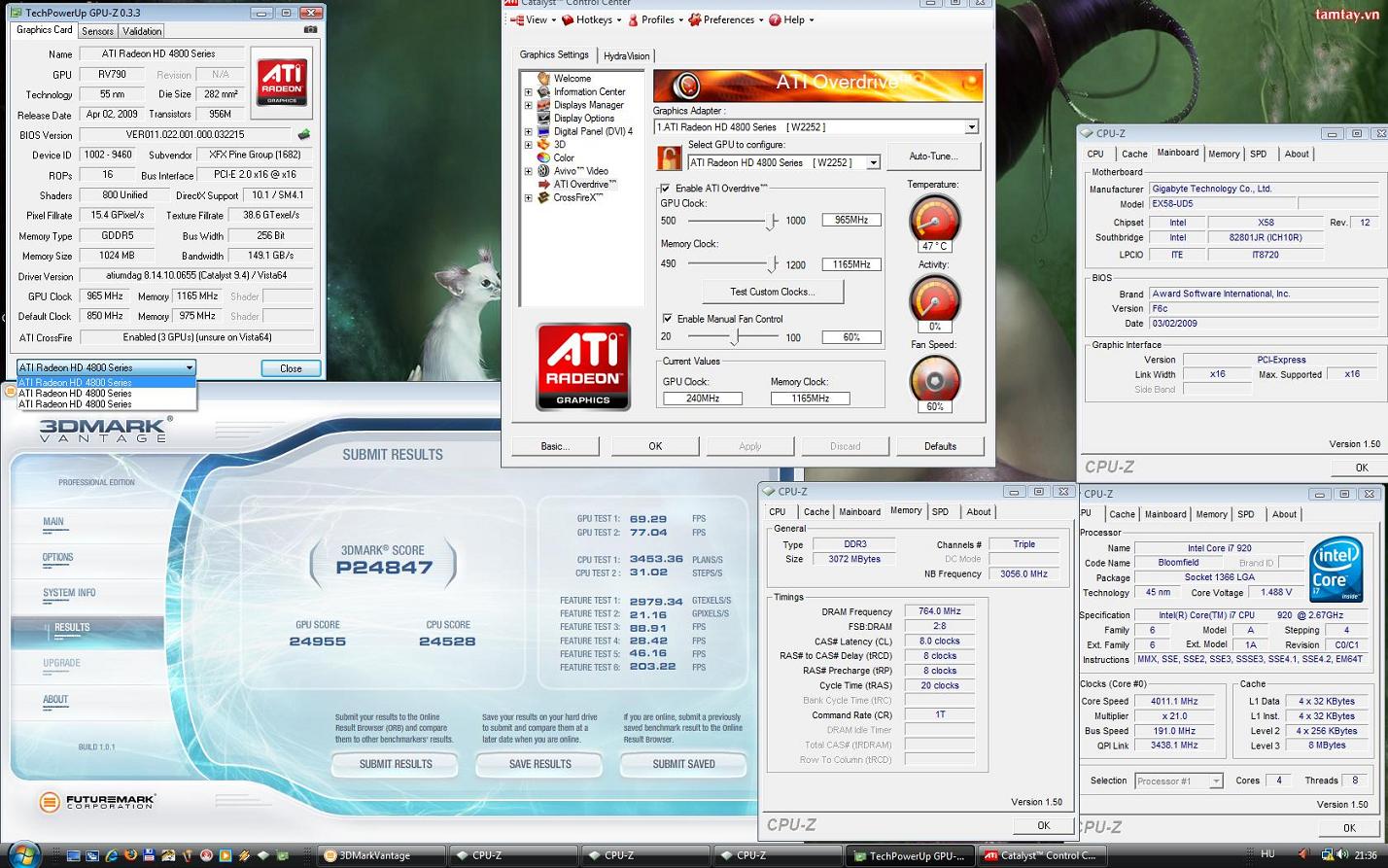The image size is (1388, 868).
Task: Click the Information Center tree icon
Action: pos(543,91)
